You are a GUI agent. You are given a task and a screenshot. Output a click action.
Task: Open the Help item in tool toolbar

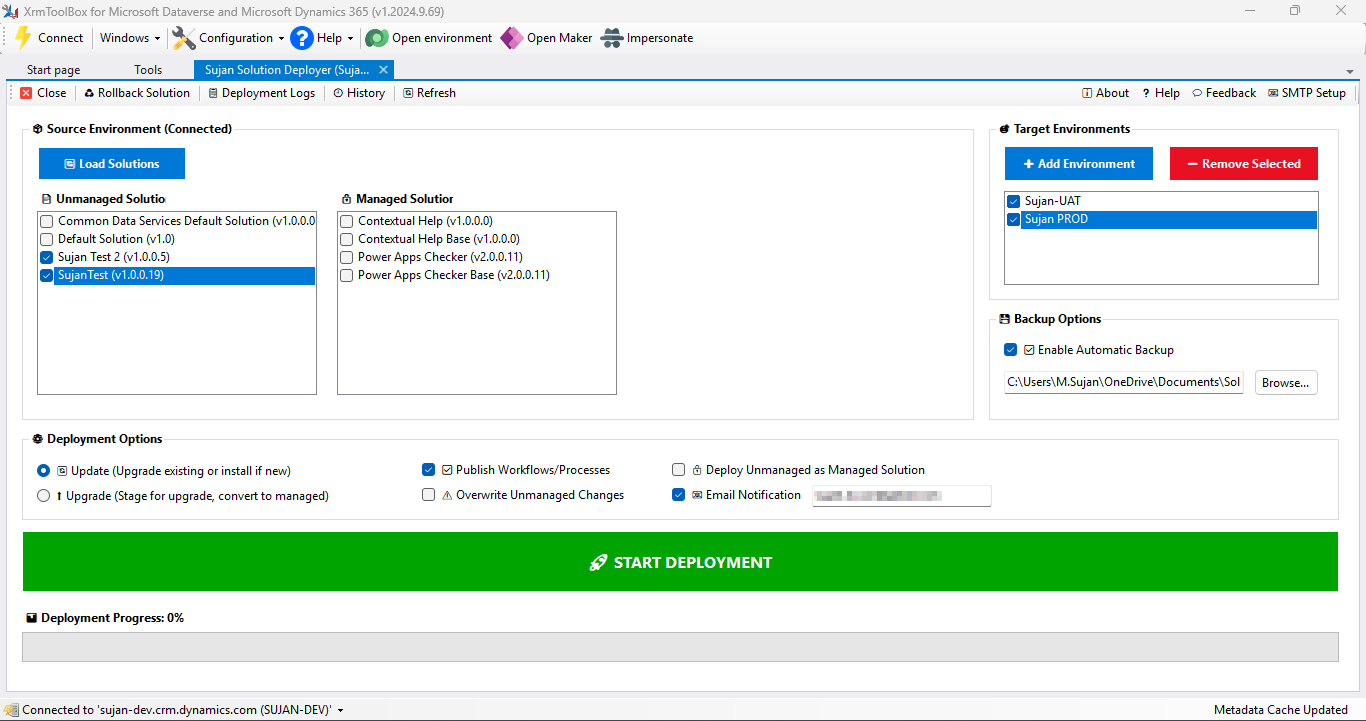coord(1161,93)
